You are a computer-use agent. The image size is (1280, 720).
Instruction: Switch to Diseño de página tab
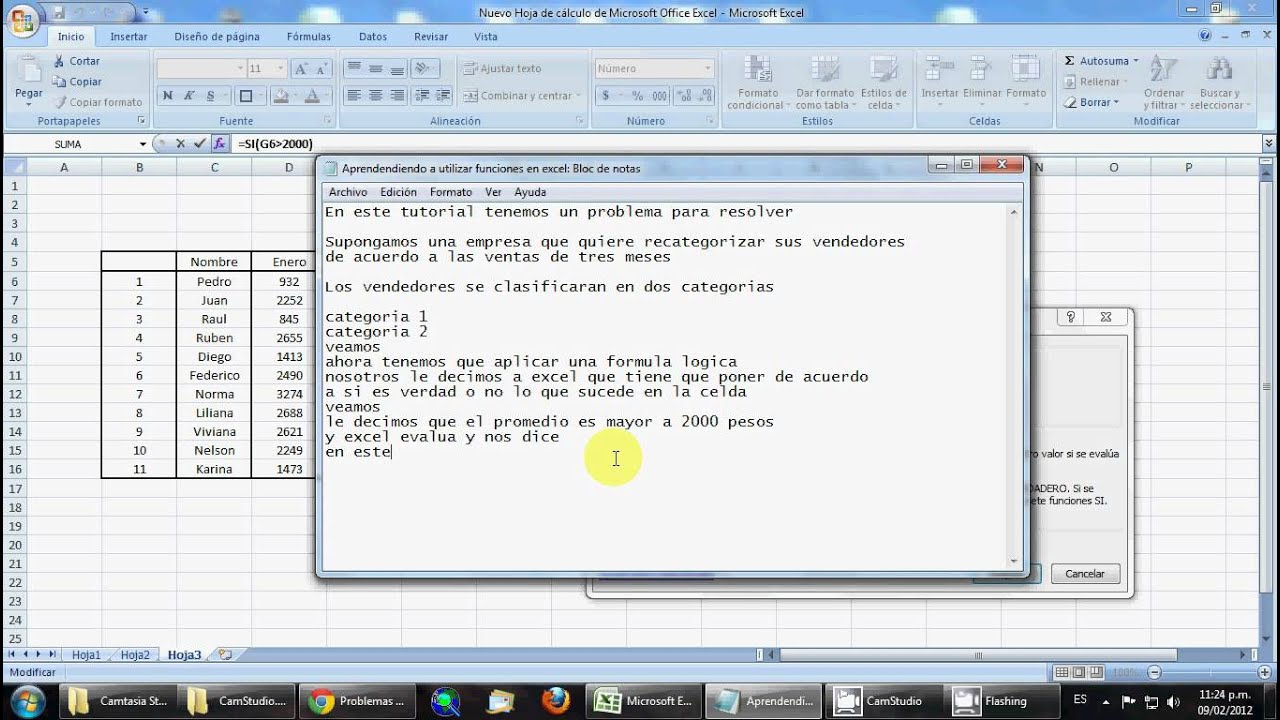(x=217, y=36)
